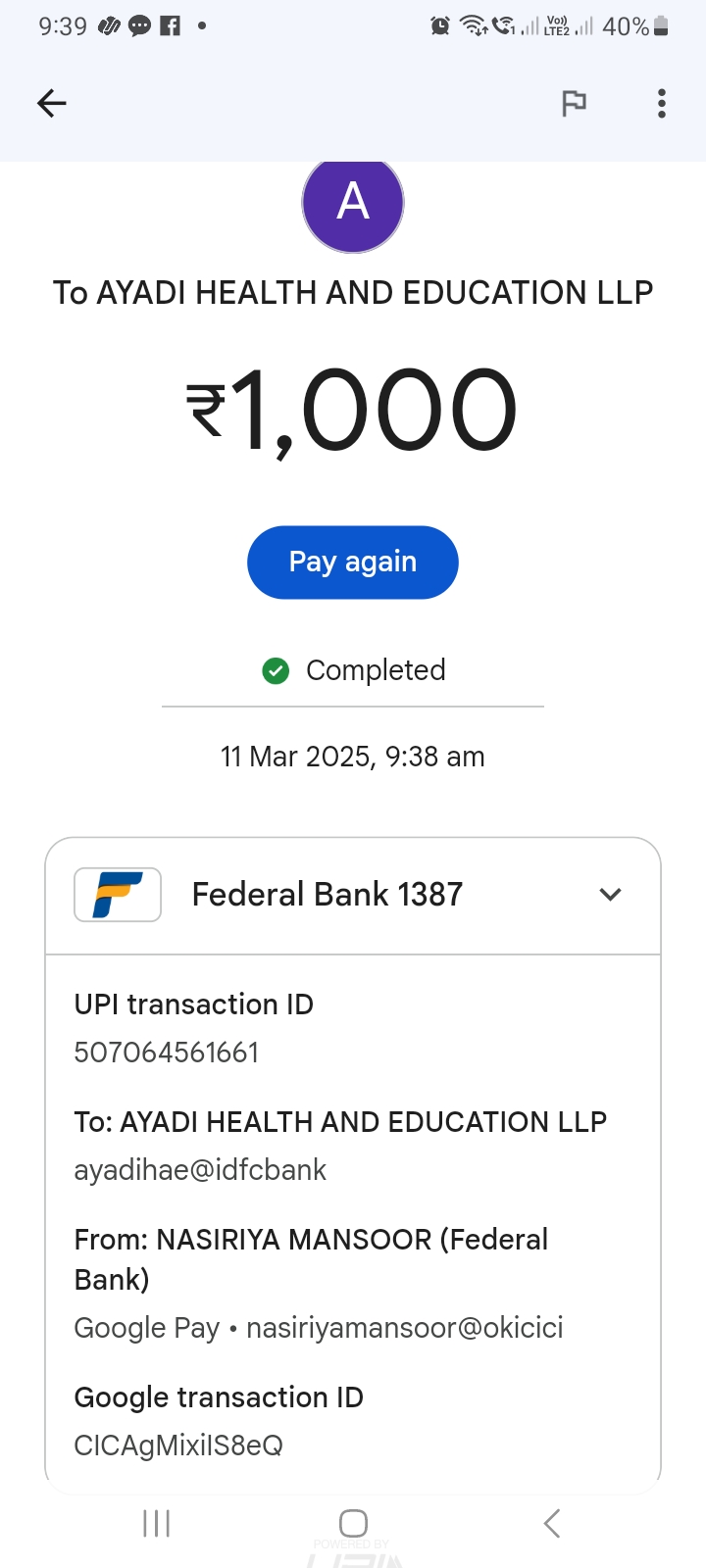Image resolution: width=706 pixels, height=1568 pixels.
Task: Tap the ayadihae@idfcbank UPI address
Action: tap(200, 1170)
